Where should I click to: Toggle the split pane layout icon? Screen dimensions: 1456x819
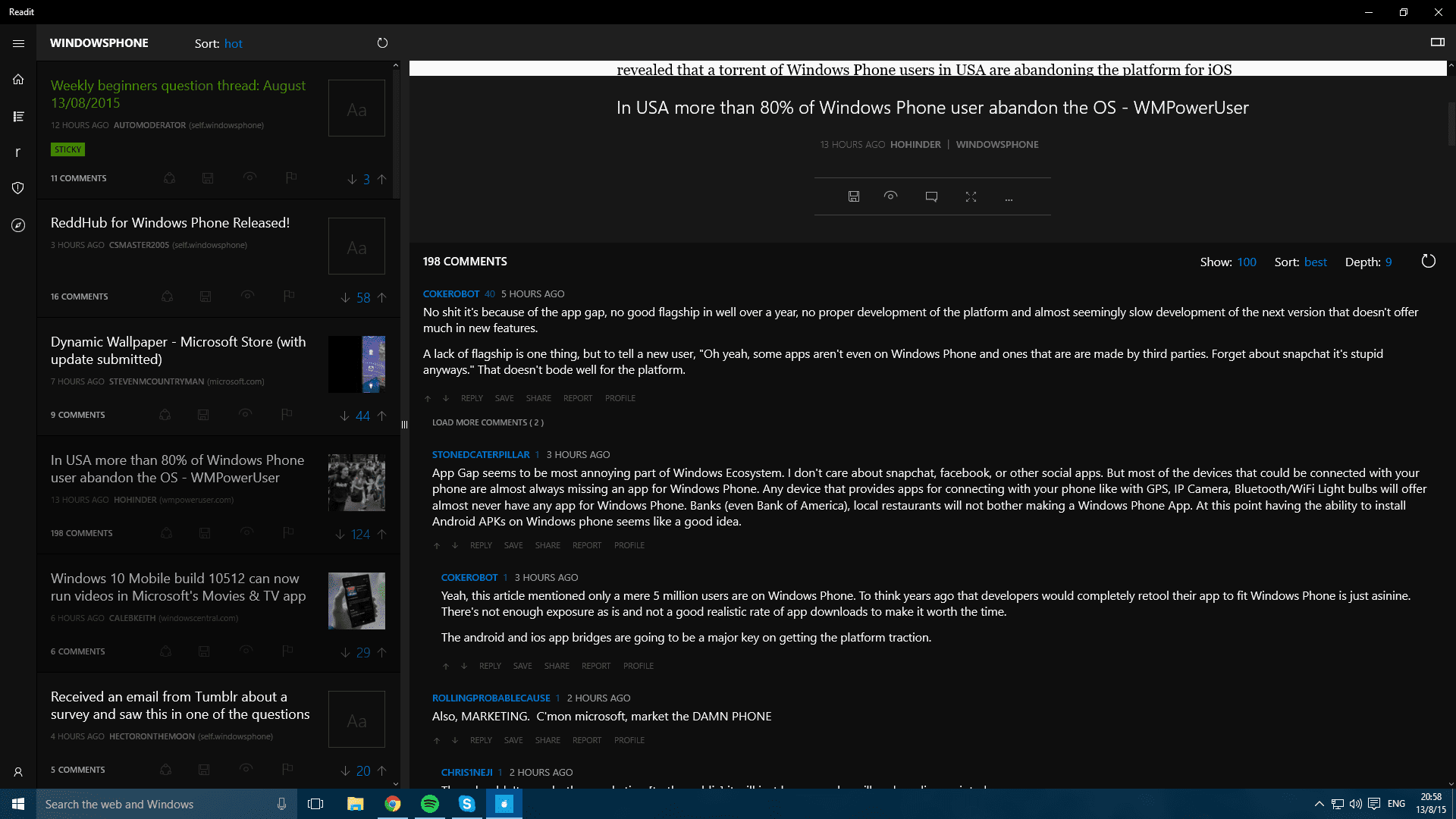pyautogui.click(x=1437, y=42)
